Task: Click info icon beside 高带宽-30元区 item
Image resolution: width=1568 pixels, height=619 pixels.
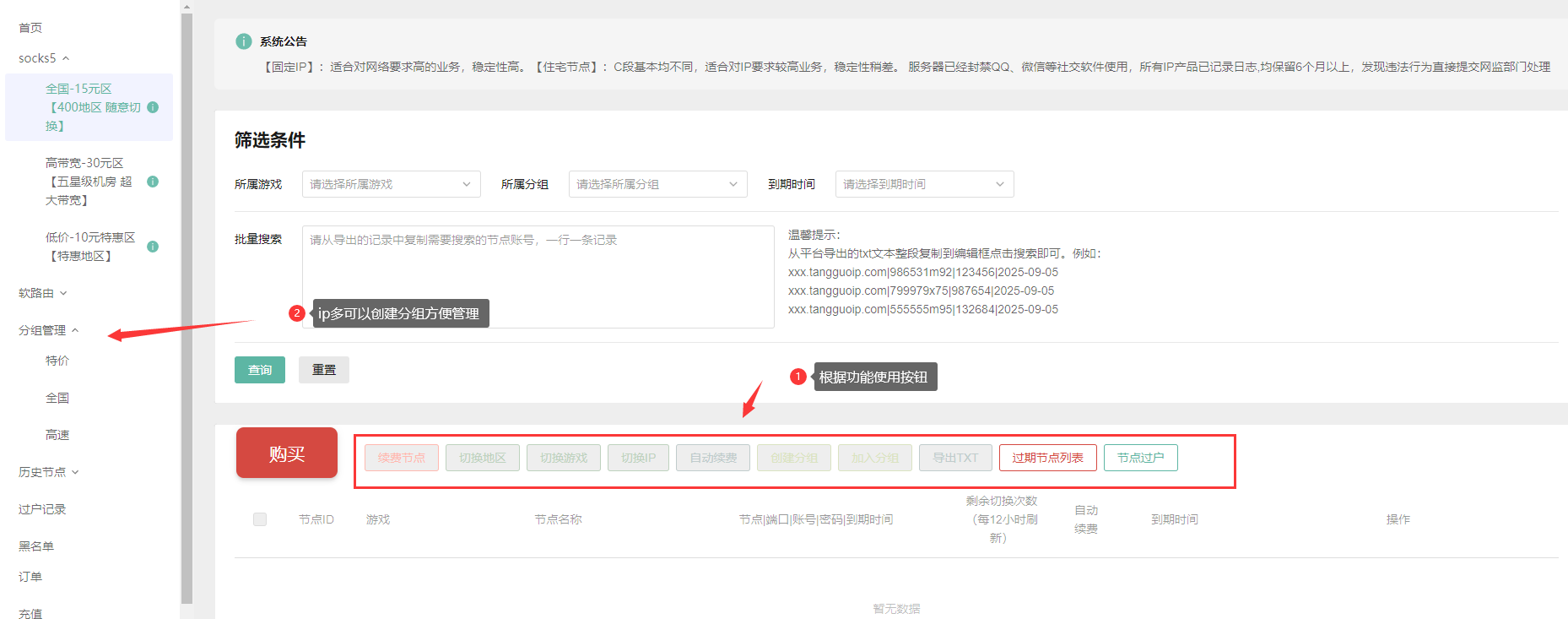Action: pos(153,182)
